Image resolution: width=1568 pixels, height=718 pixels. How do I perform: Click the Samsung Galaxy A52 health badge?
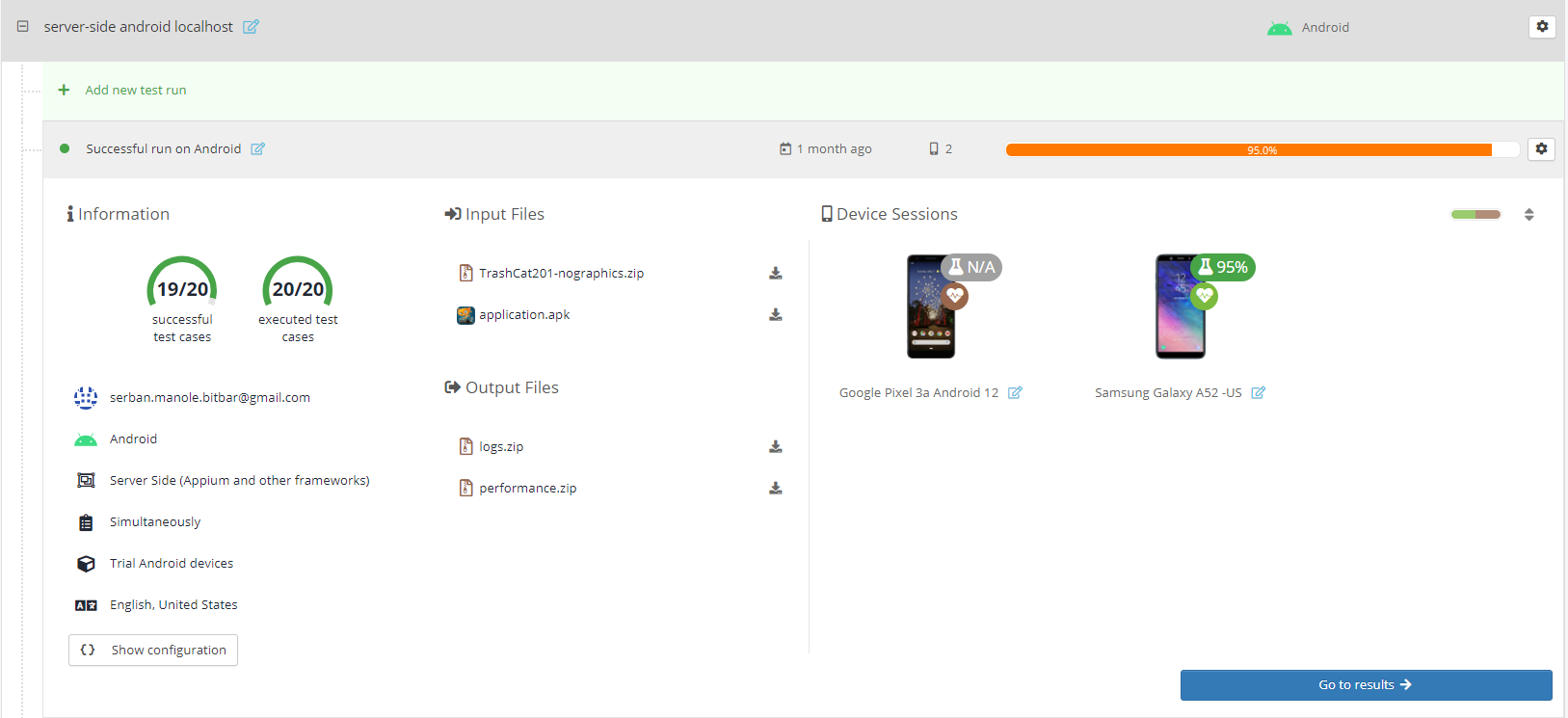(x=1204, y=296)
